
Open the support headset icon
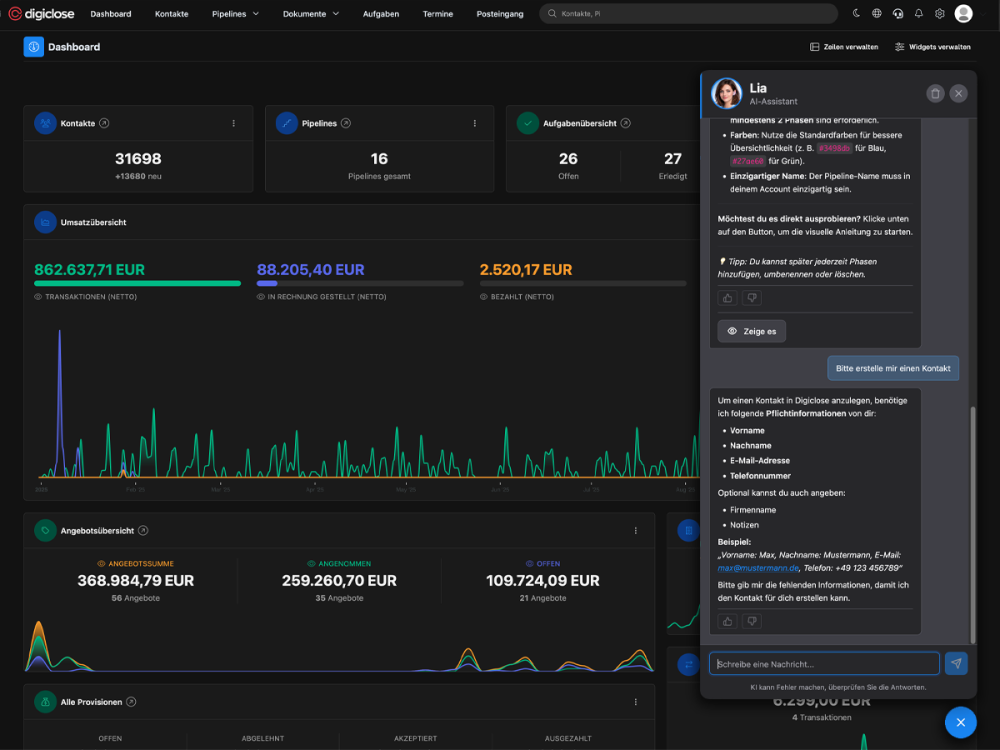coord(898,13)
